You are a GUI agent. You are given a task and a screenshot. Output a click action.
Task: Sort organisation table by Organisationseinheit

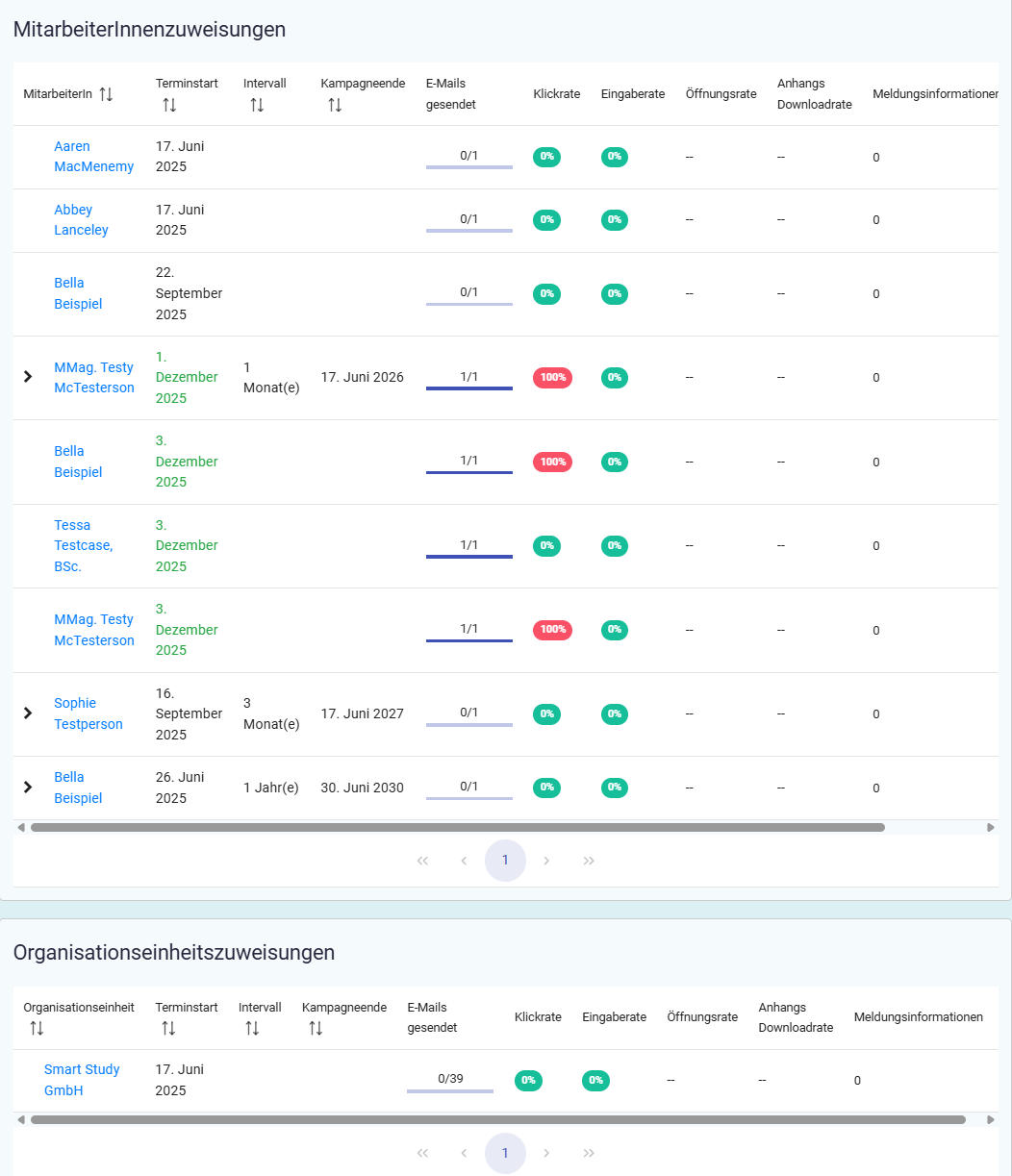pyautogui.click(x=37, y=1029)
